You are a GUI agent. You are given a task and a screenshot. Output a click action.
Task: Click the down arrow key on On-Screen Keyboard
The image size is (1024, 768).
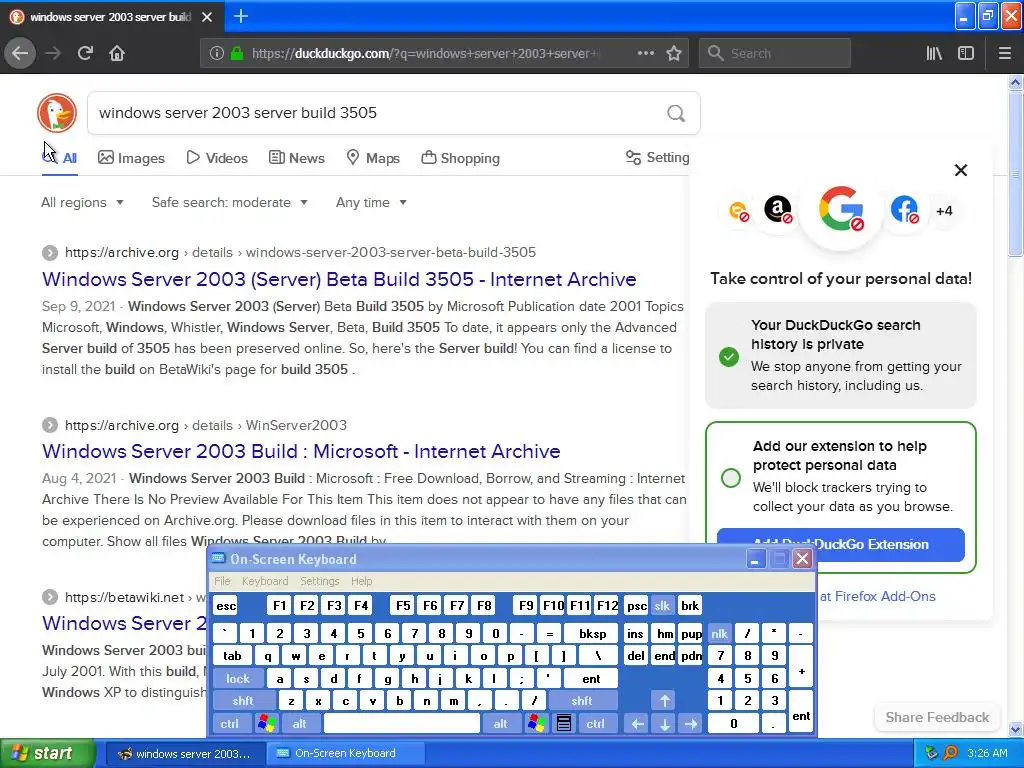coord(664,723)
